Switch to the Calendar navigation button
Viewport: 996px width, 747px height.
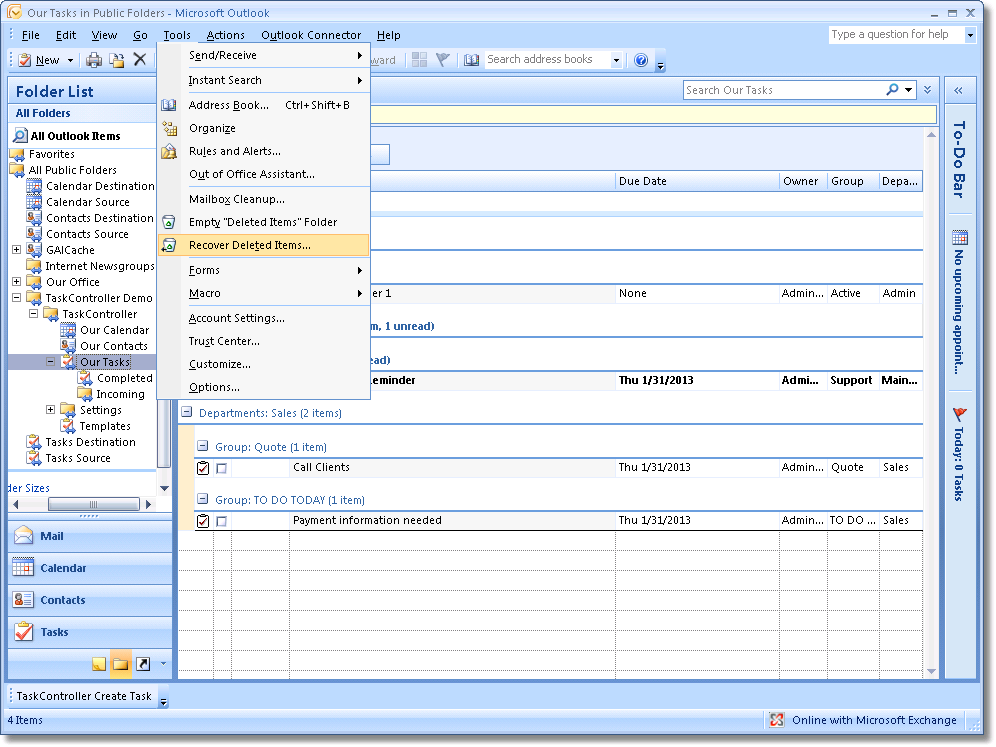[x=63, y=568]
